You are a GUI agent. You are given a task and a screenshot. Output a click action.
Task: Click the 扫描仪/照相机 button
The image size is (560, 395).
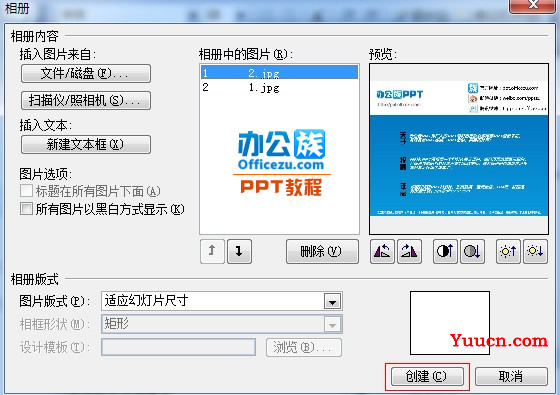86,100
